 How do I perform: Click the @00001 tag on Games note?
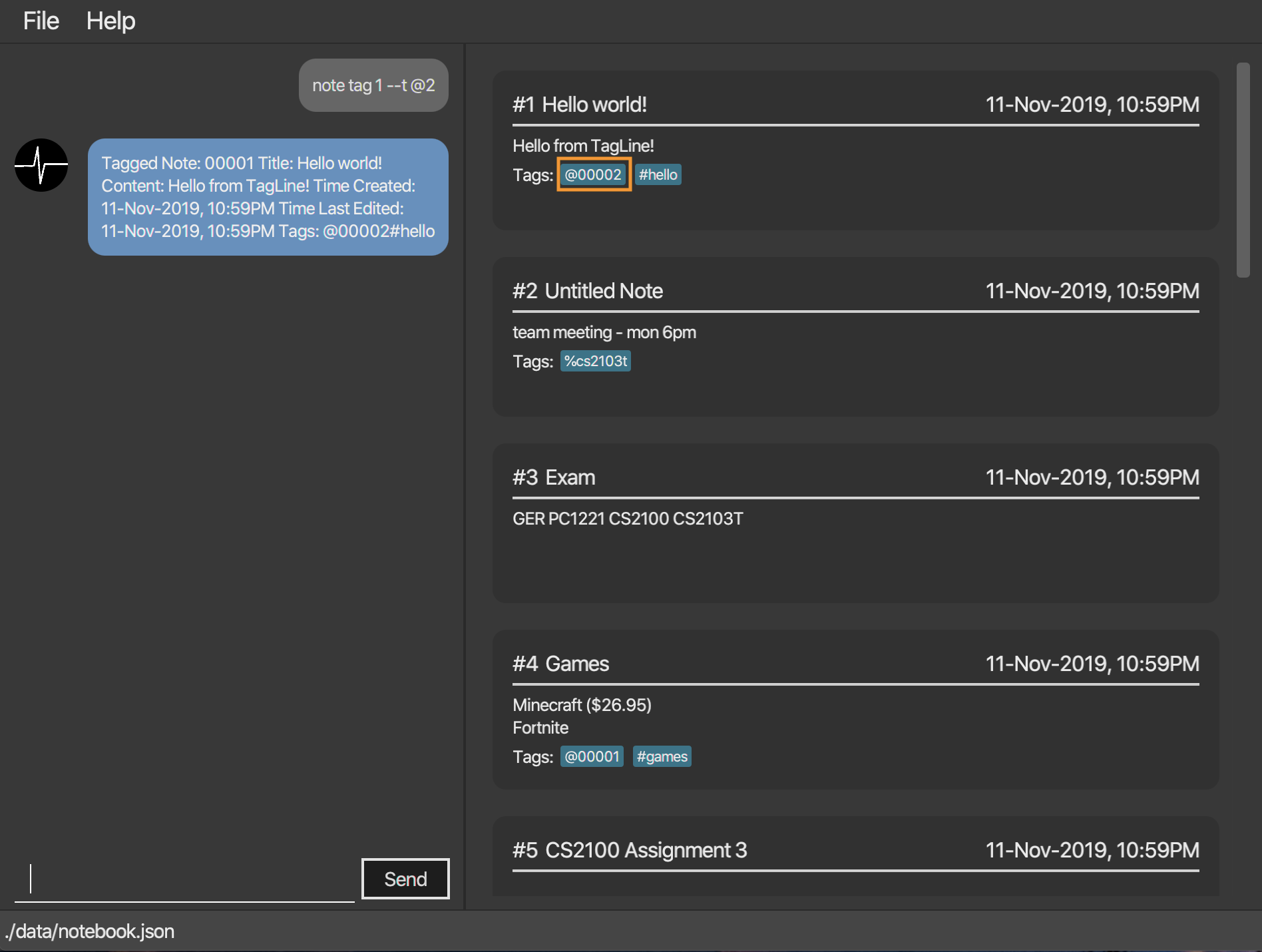[592, 756]
